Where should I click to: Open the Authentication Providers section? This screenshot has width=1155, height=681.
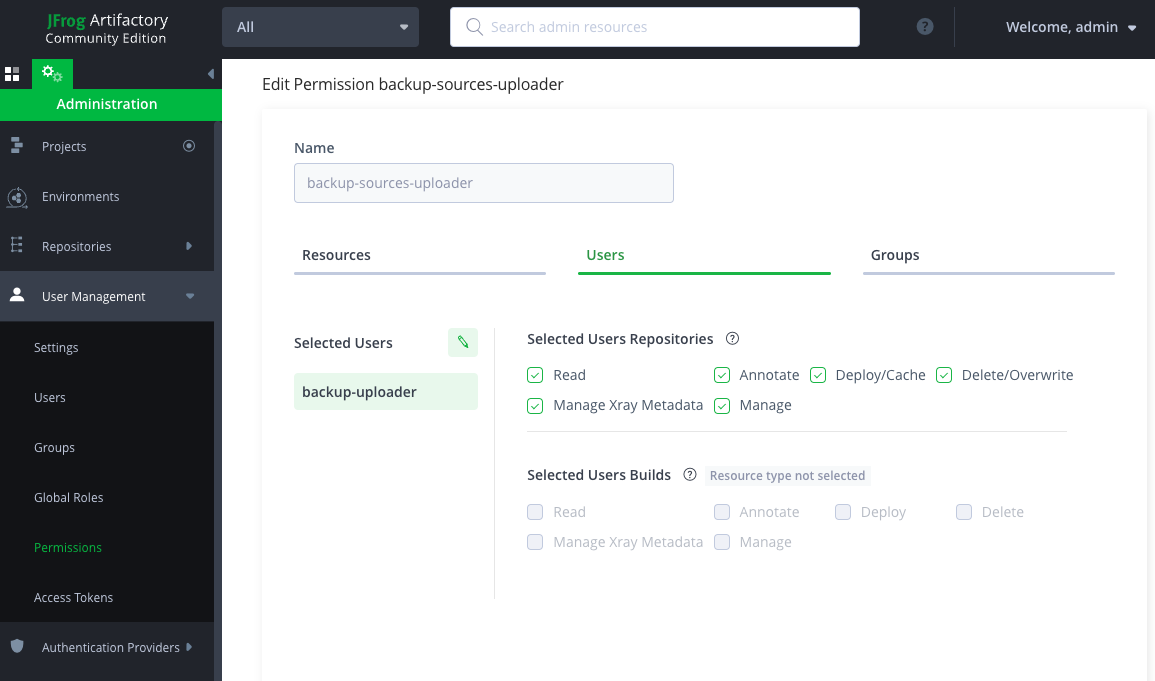[109, 647]
